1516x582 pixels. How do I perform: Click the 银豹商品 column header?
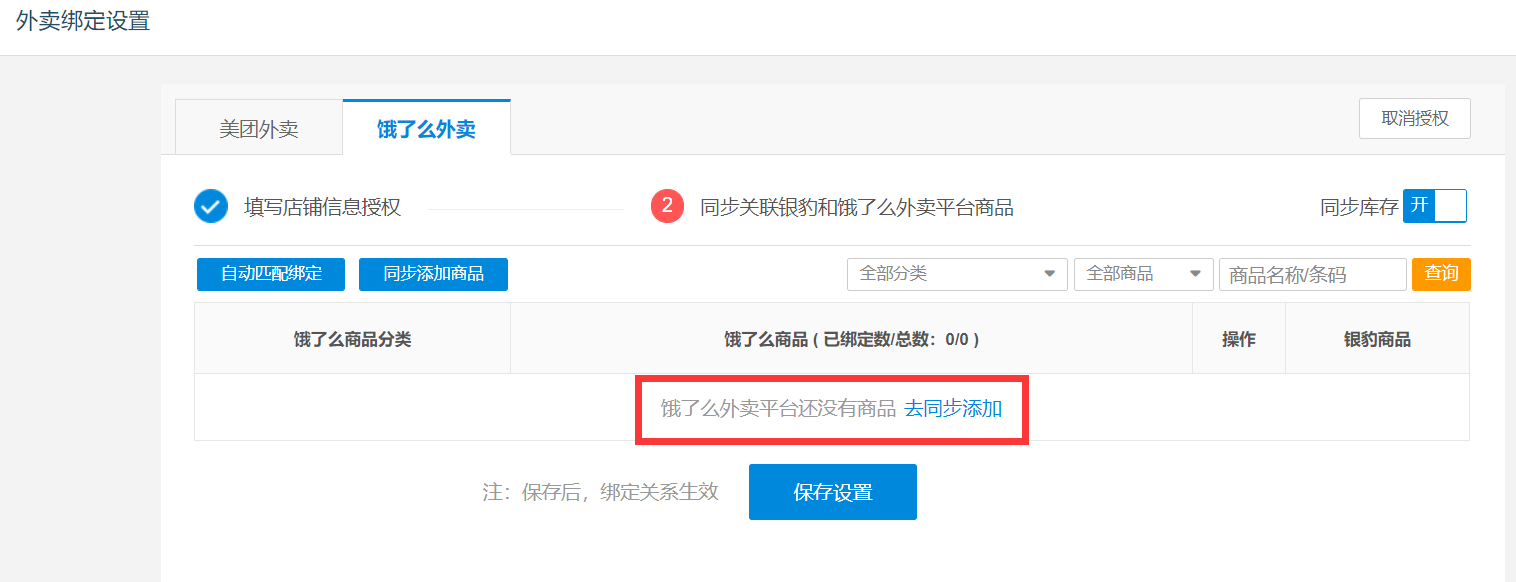tap(1376, 339)
